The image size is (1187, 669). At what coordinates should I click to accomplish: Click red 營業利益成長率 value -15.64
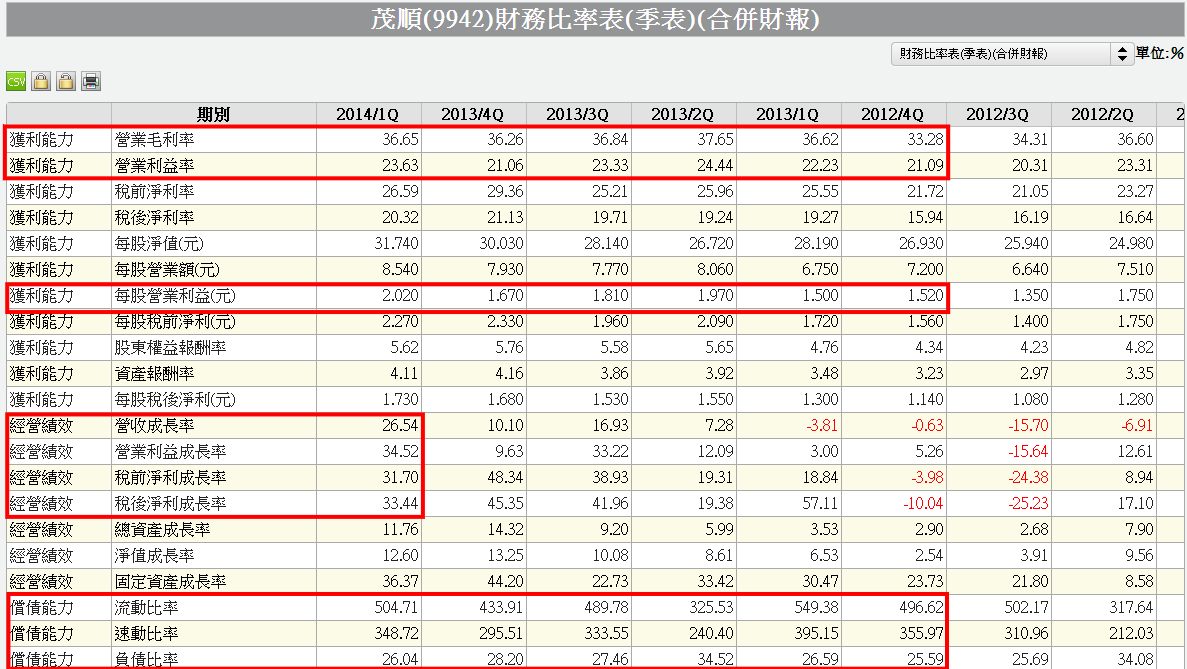coord(1027,451)
